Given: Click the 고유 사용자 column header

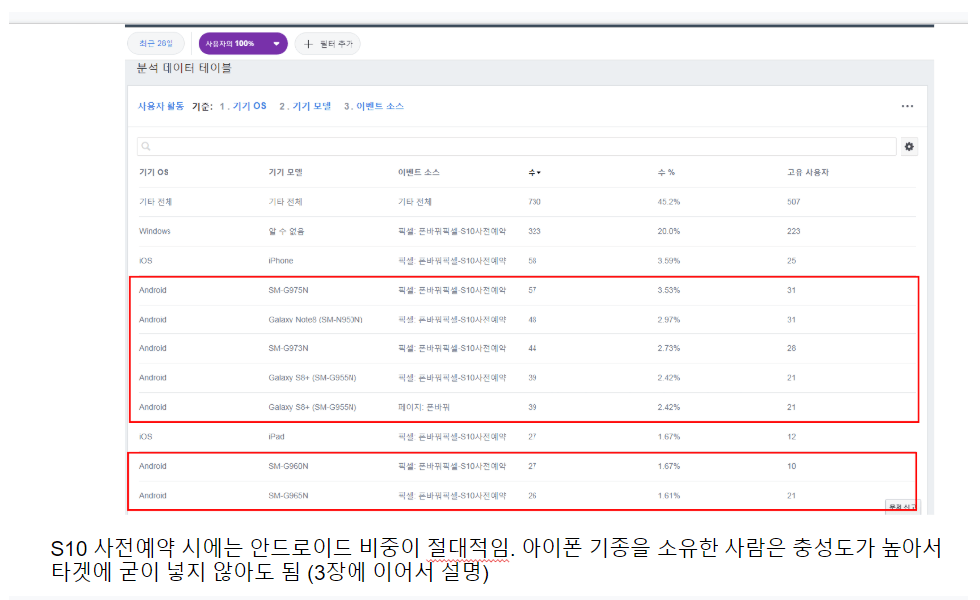Looking at the screenshot, I should (807, 173).
